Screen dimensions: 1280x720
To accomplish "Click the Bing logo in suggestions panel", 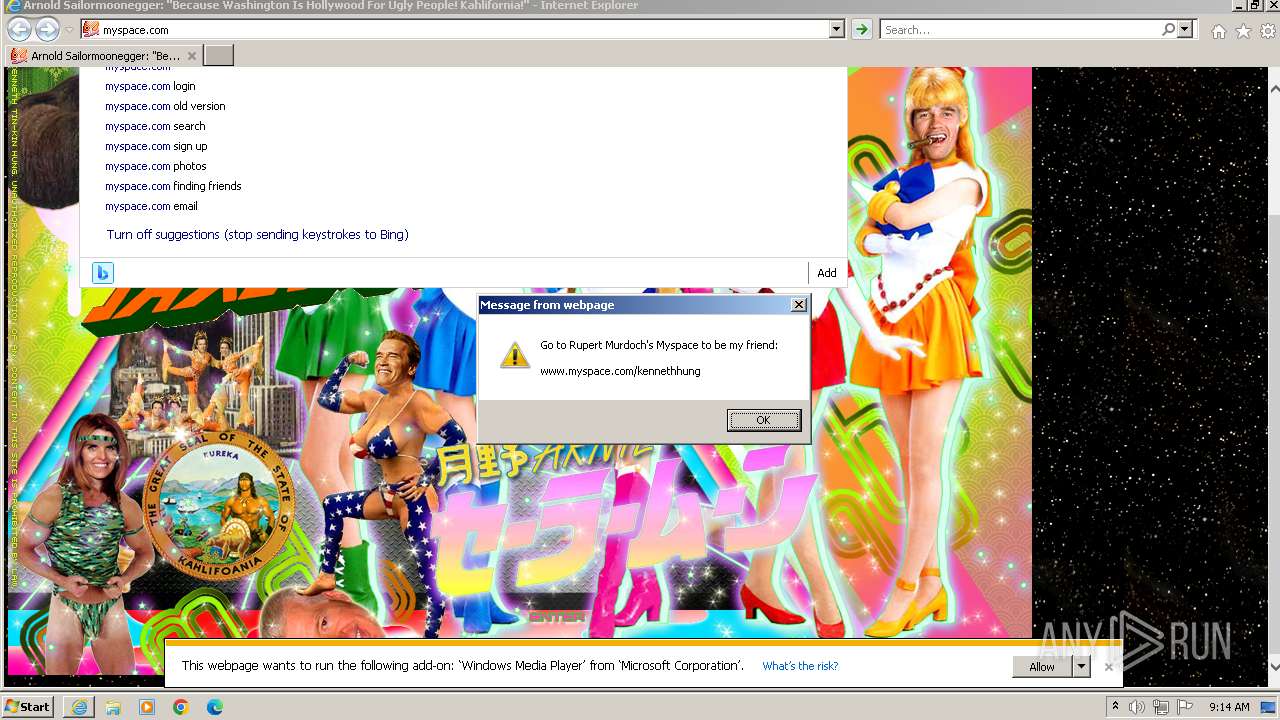I will (103, 273).
